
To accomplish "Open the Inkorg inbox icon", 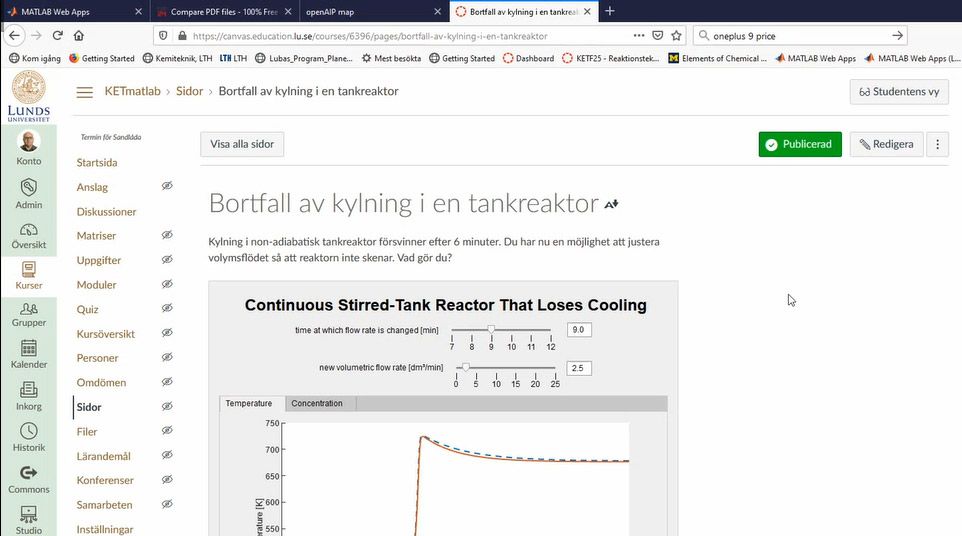I will (x=28, y=390).
